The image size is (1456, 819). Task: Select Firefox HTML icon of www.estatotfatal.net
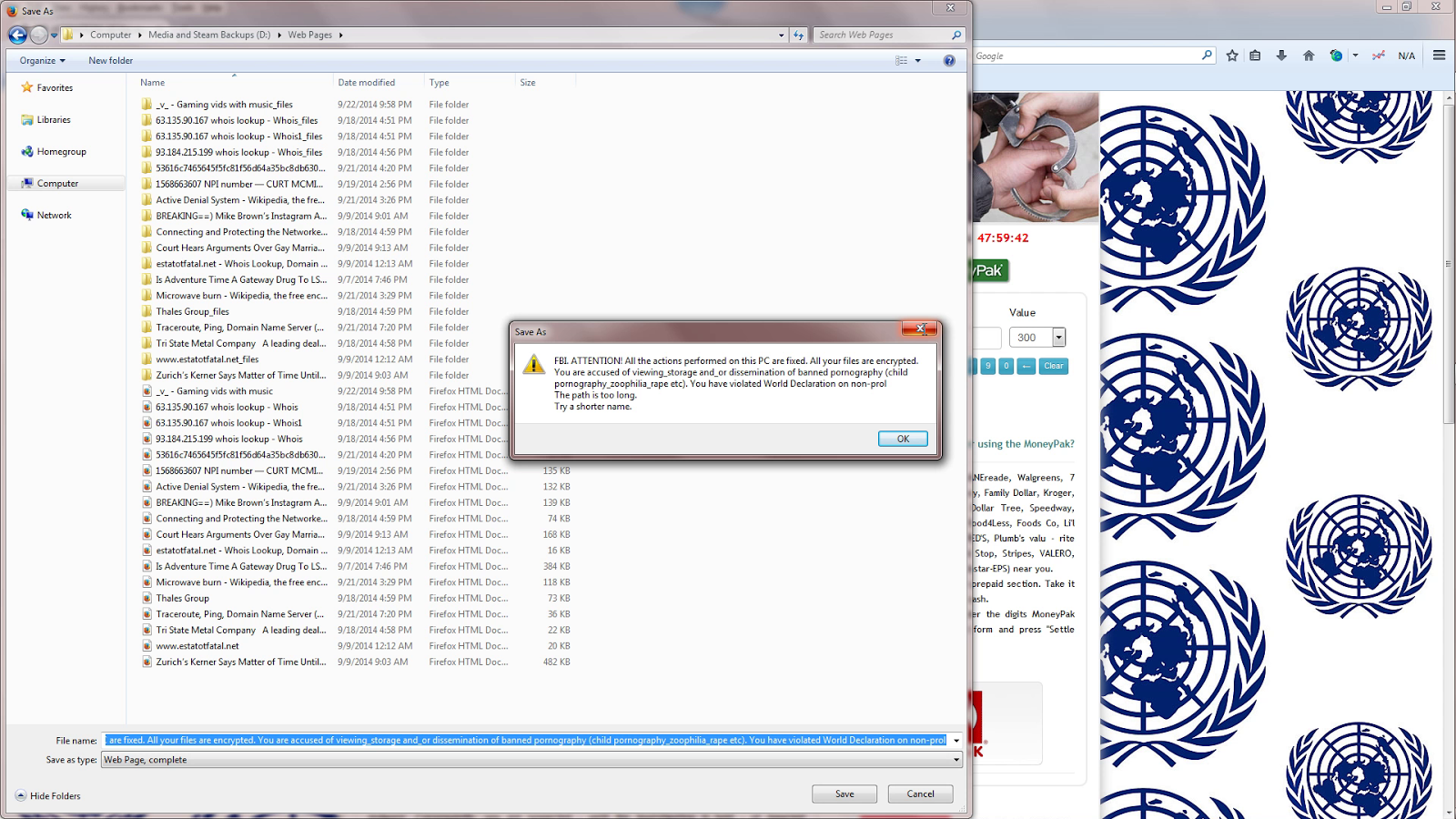pyautogui.click(x=147, y=645)
